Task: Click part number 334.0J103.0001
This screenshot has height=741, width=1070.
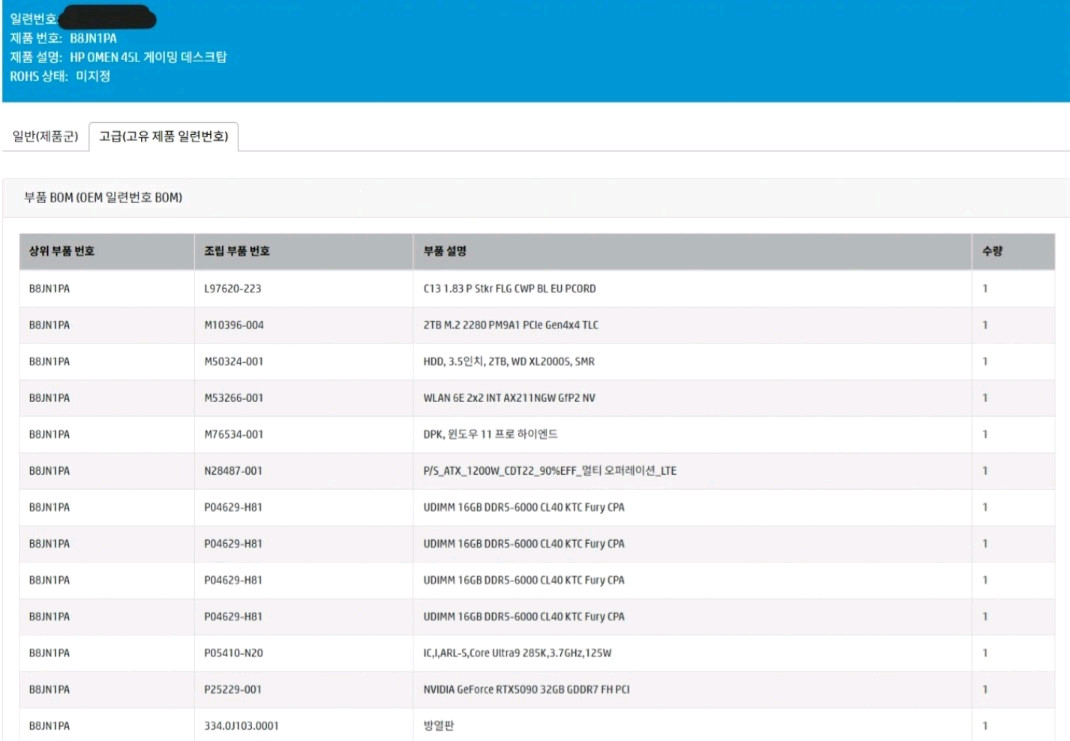Action: (x=242, y=726)
